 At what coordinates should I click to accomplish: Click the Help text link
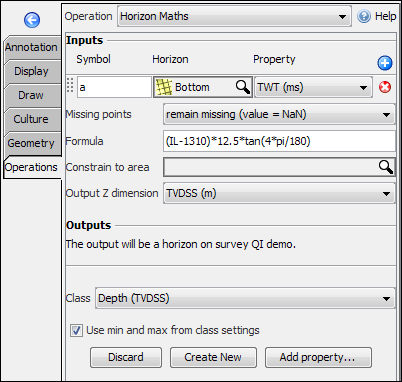386,16
